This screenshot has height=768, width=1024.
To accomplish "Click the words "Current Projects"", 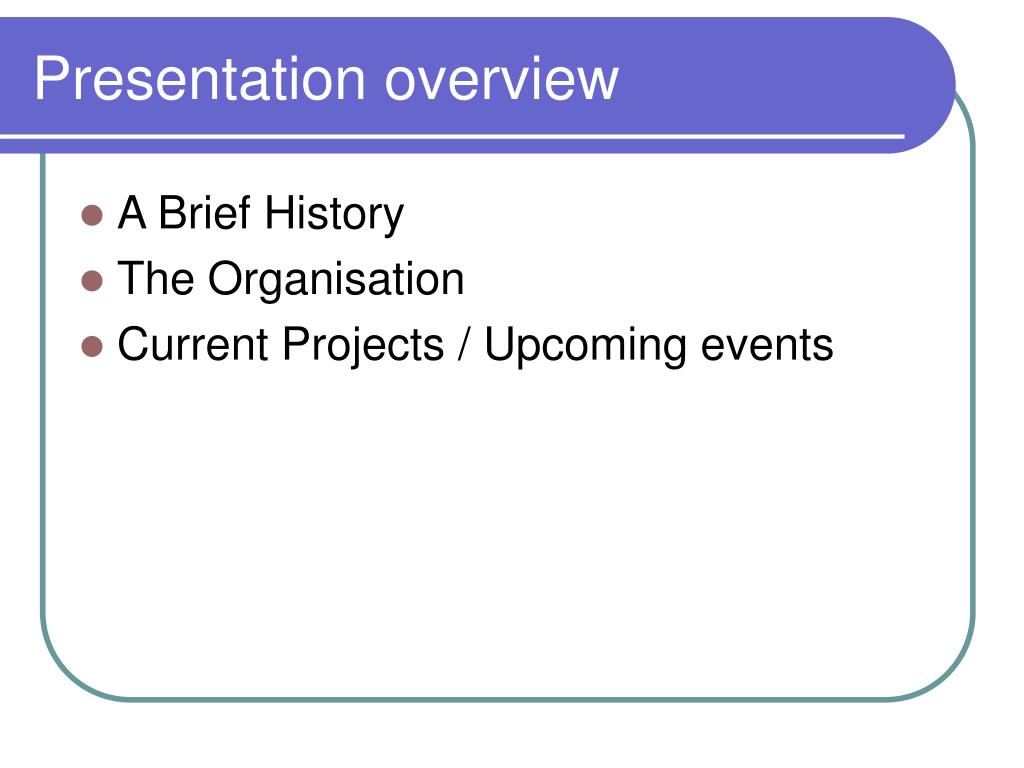I will tap(280, 345).
